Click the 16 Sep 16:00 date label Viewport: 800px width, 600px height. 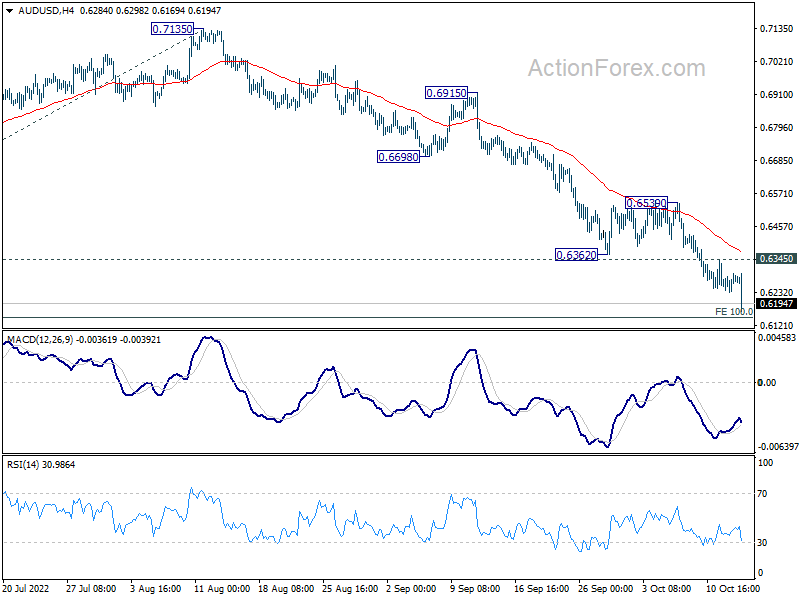click(541, 588)
